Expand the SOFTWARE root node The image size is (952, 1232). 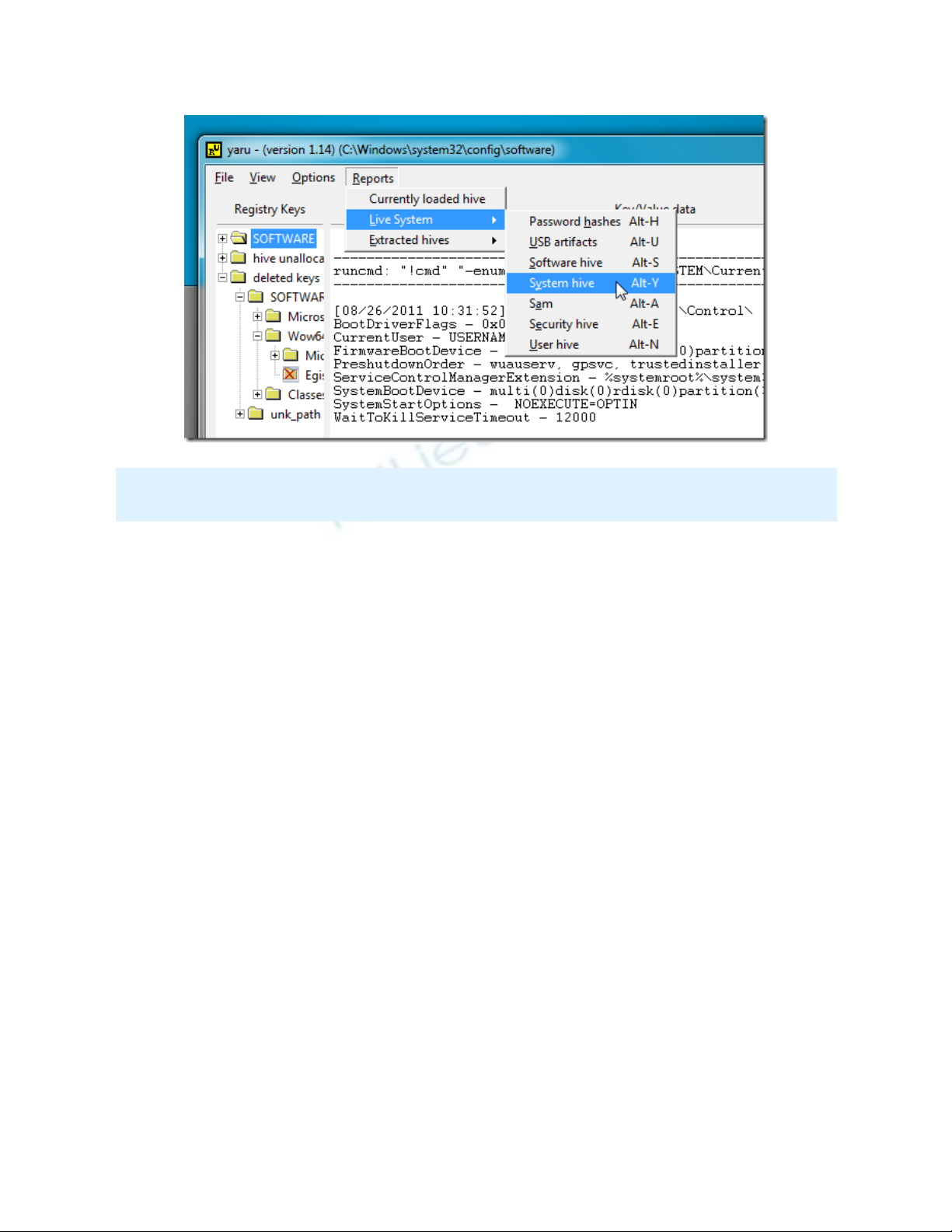223,239
